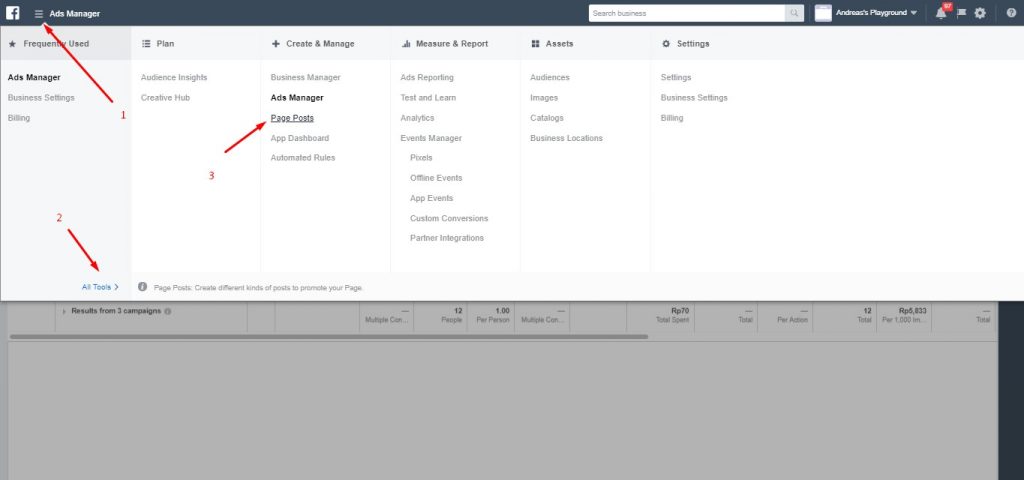1024x480 pixels.
Task: Click the 1.00 Per Person cell
Action: [490, 315]
